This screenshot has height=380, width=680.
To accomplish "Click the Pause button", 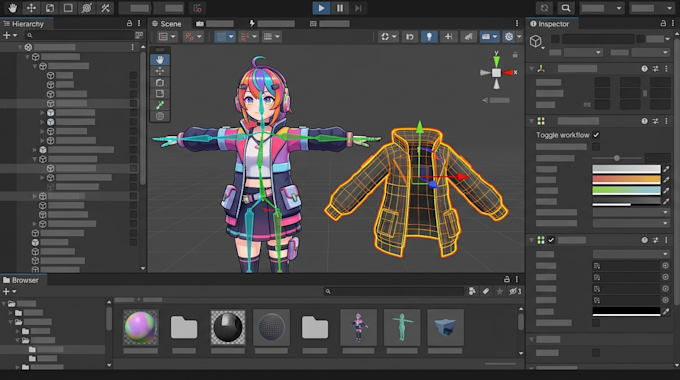I will (x=340, y=8).
